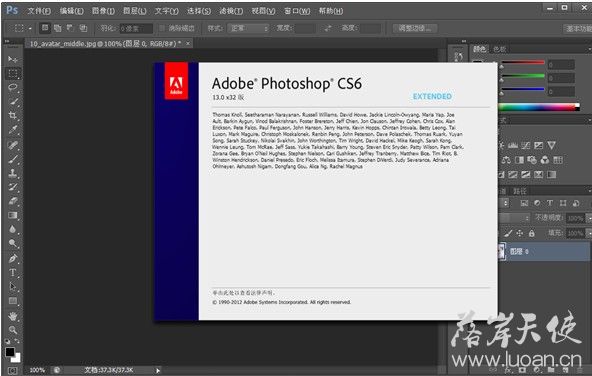Select the Clone Stamp tool
The height and width of the screenshot is (376, 592).
click(12, 173)
